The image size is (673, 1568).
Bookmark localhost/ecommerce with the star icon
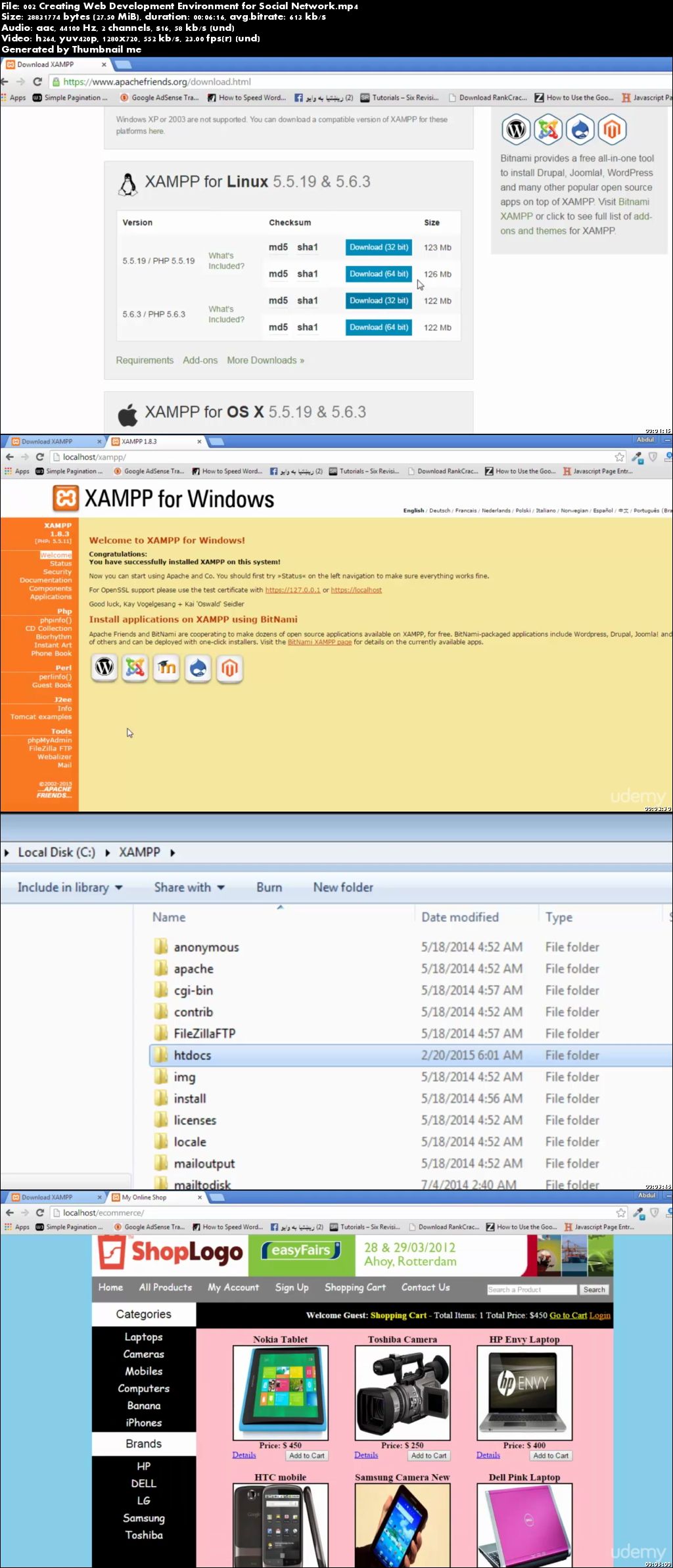[620, 1212]
